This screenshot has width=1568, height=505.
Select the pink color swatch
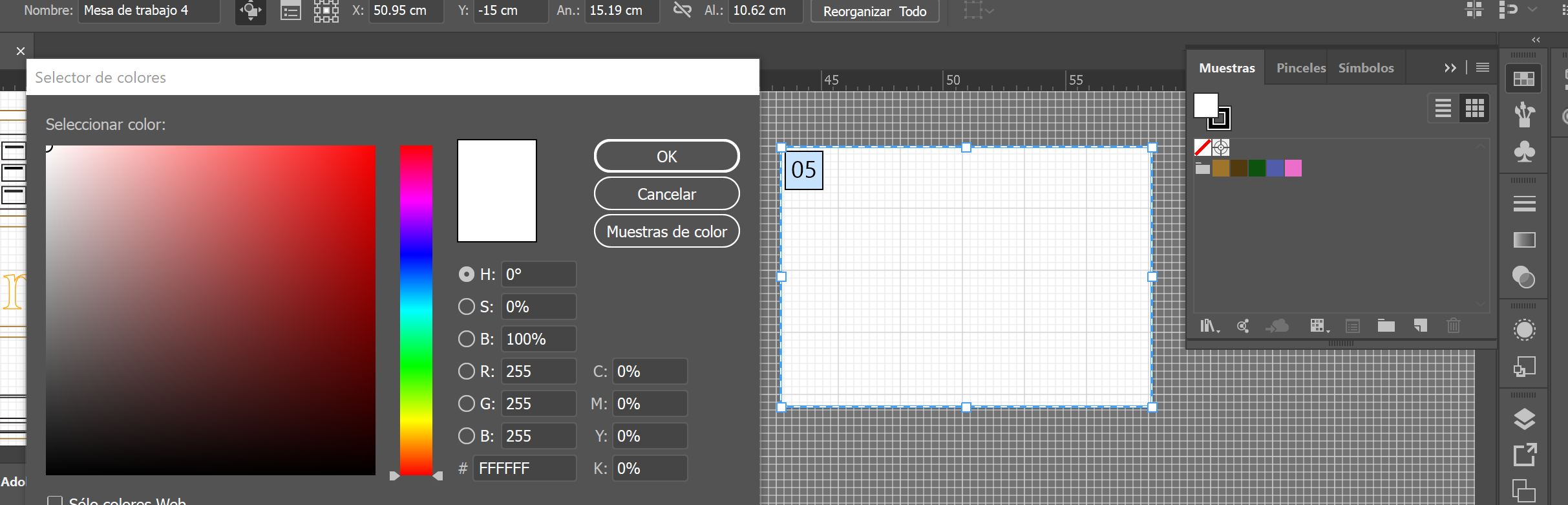pyautogui.click(x=1293, y=168)
